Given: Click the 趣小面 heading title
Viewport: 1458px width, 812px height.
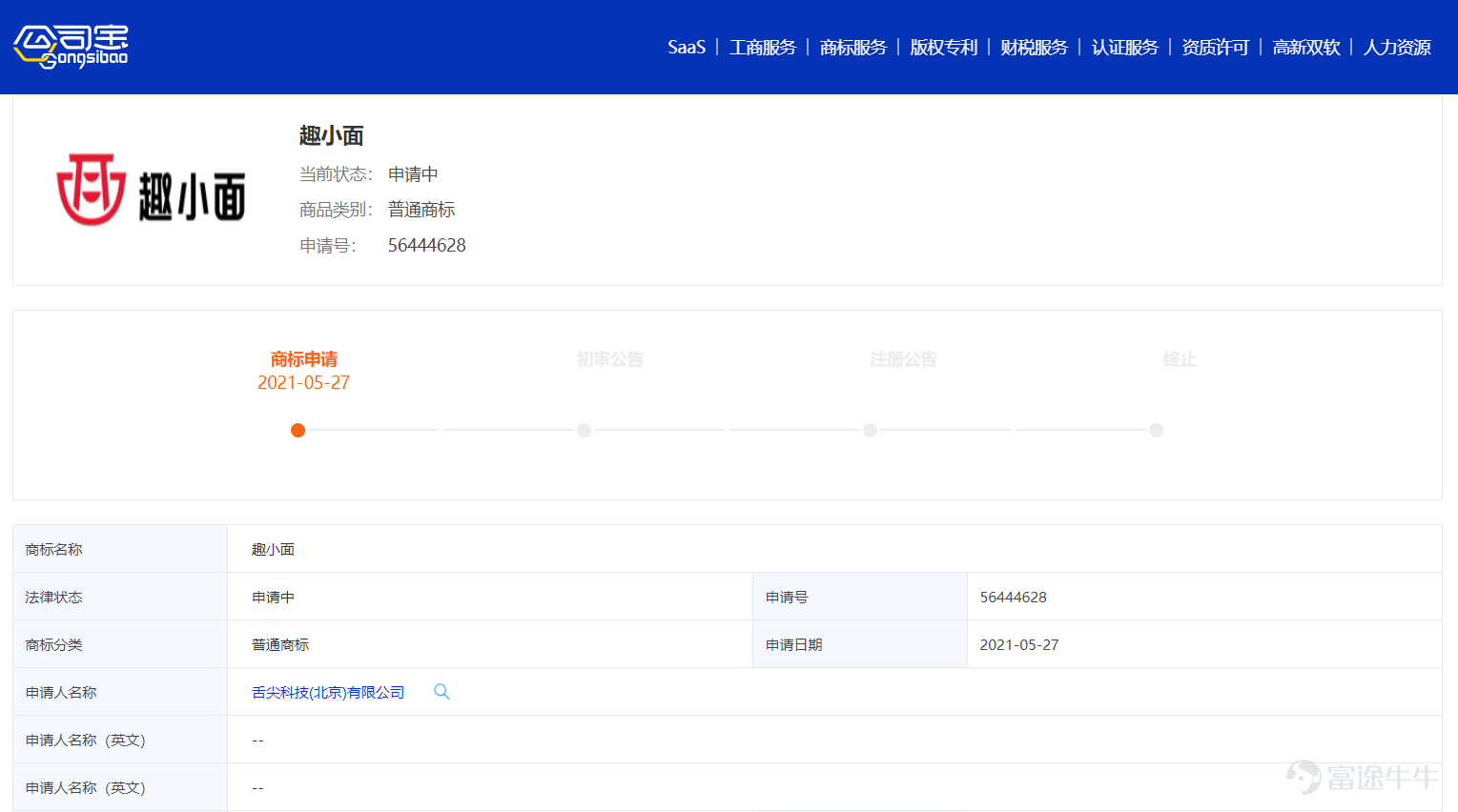Looking at the screenshot, I should 331,135.
